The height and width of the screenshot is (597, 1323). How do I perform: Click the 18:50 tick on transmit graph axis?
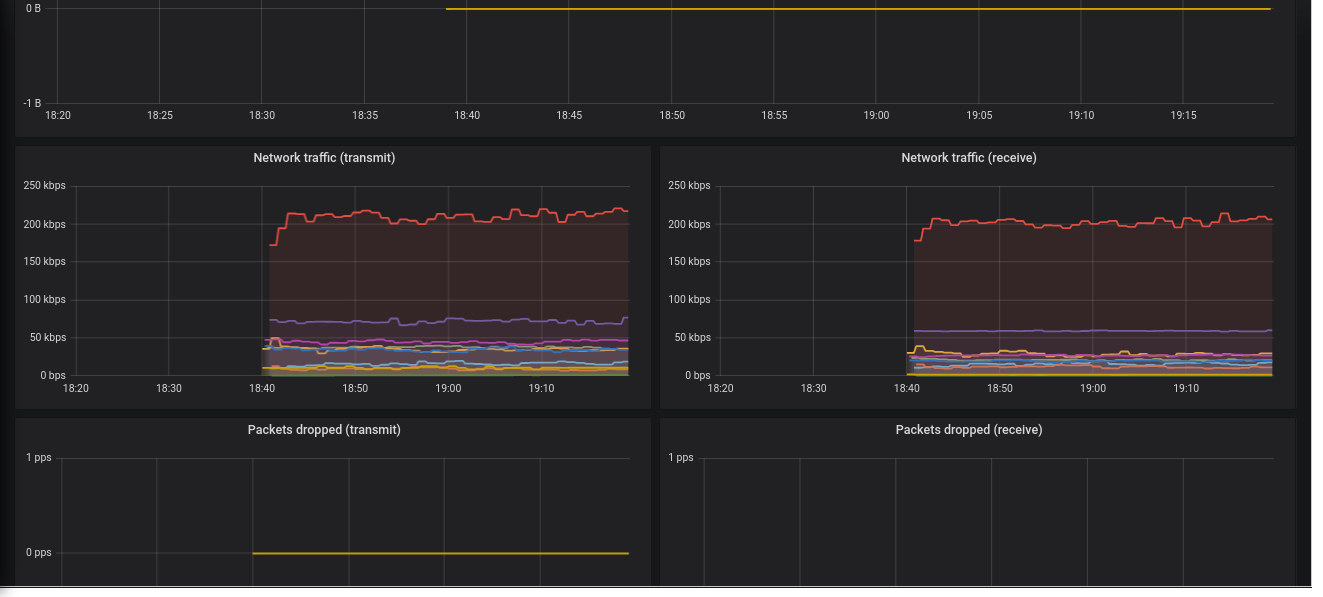pyautogui.click(x=355, y=388)
